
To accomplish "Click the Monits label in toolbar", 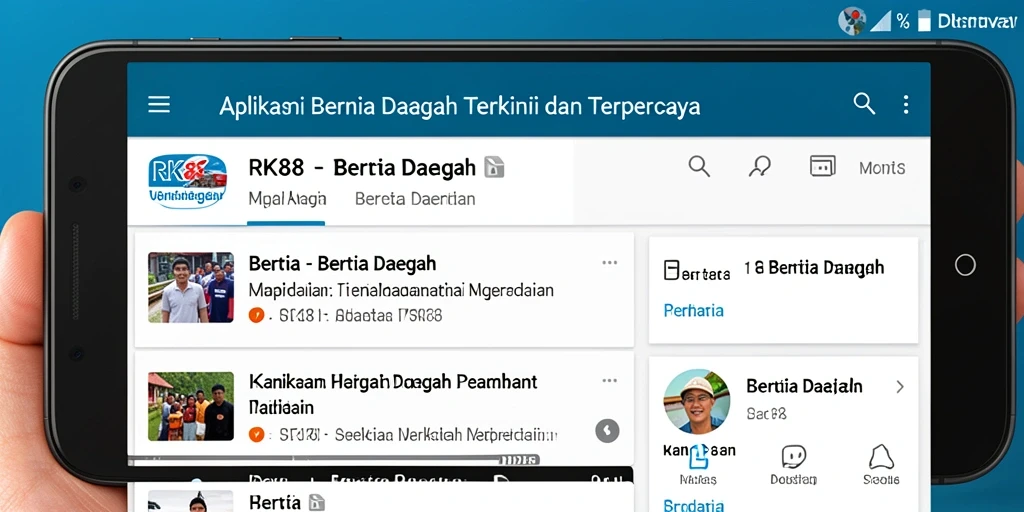I will pyautogui.click(x=882, y=168).
